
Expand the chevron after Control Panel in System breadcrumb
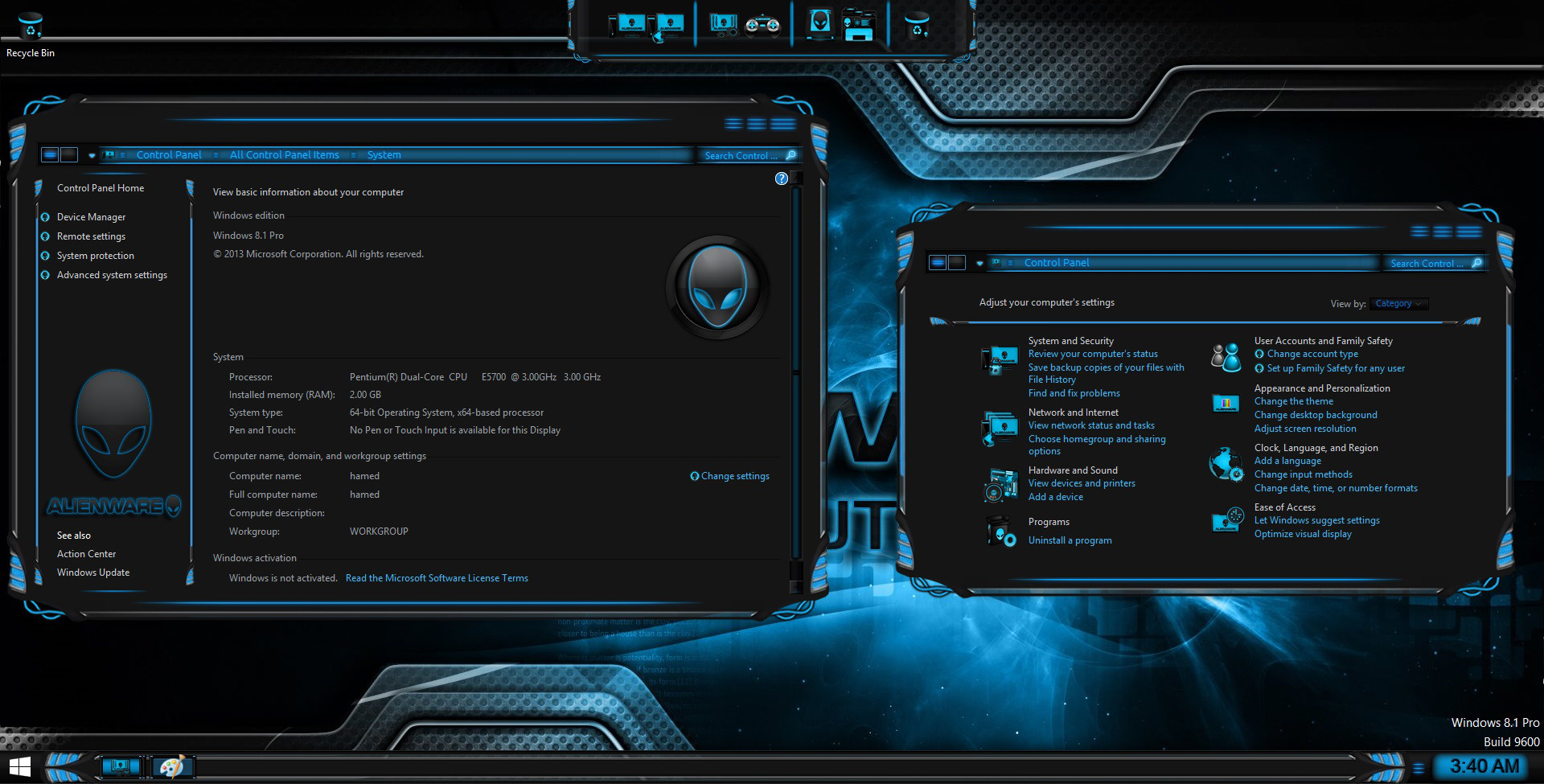pos(216,155)
